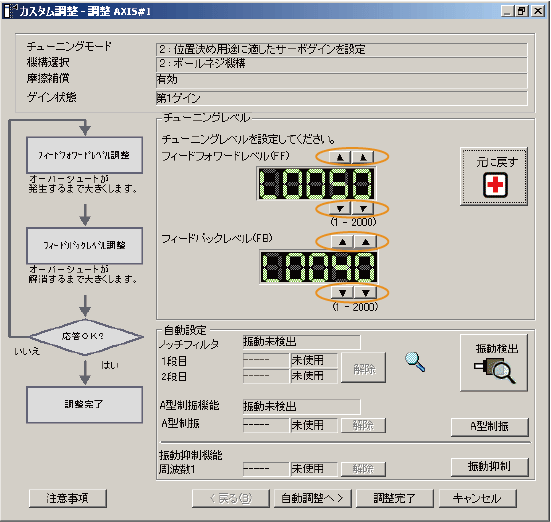
Task: Click the キャンセル button
Action: pos(478,498)
